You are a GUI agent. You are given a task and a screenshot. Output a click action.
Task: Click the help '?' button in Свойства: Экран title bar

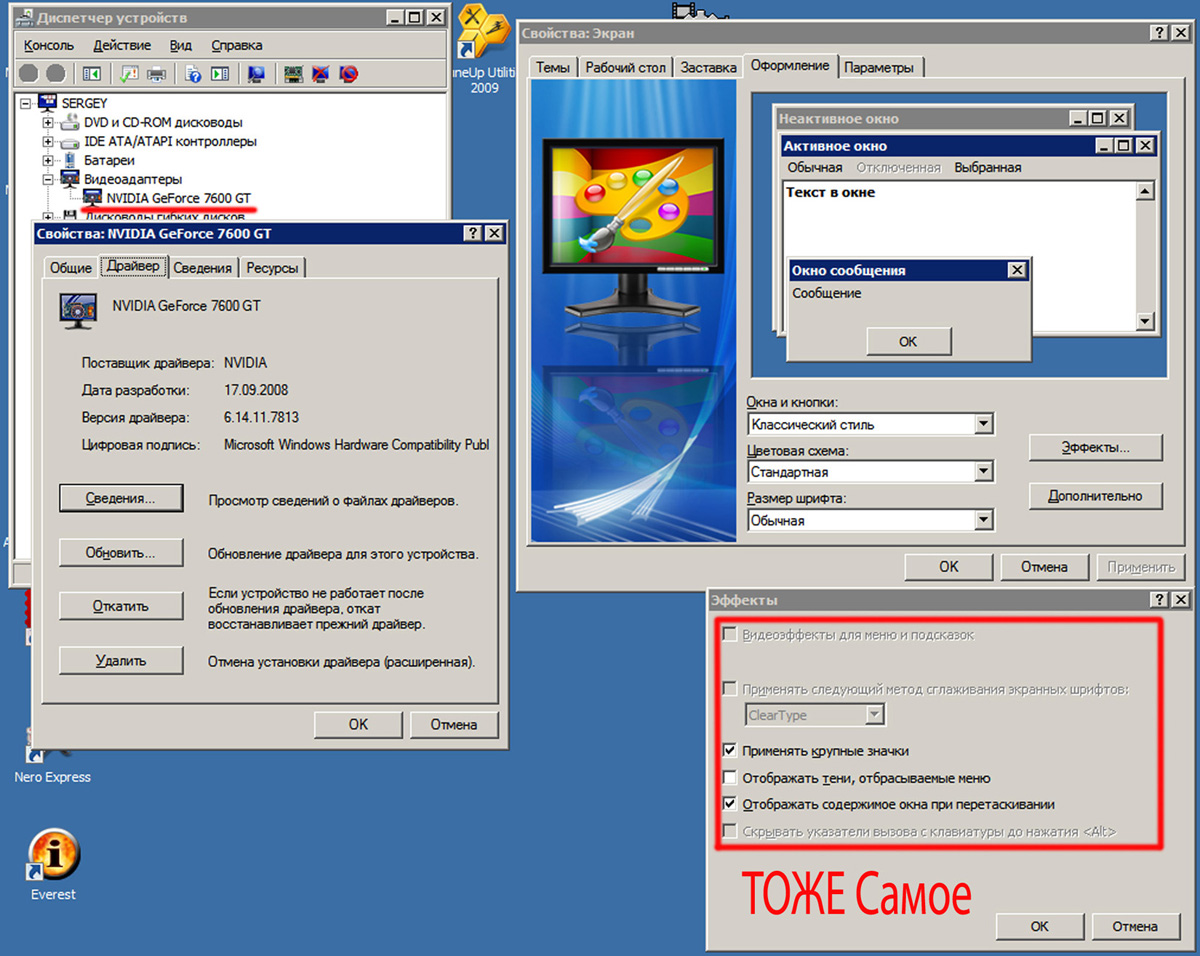(1158, 33)
